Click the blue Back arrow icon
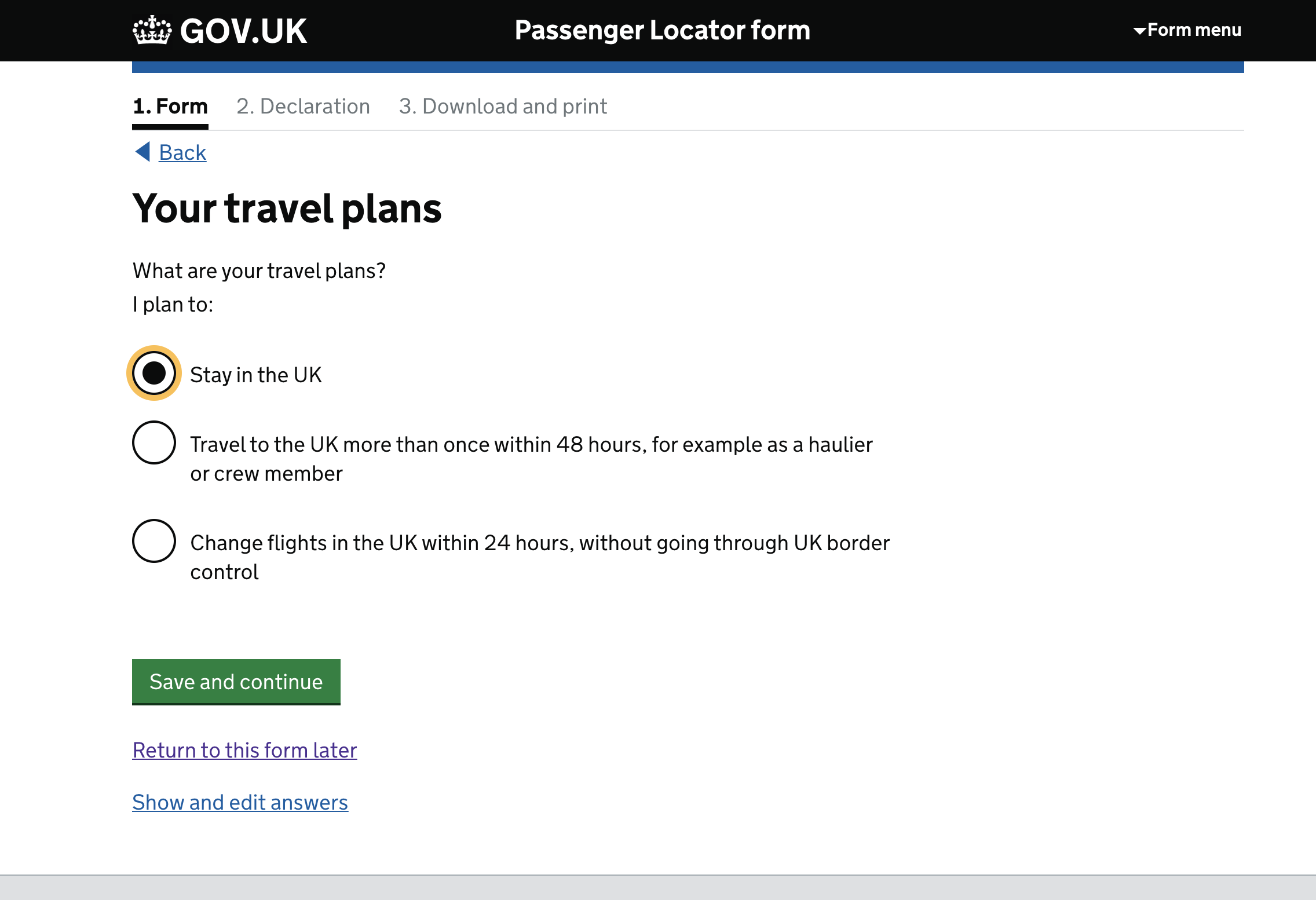Screen dimensions: 1316x900 (142, 152)
